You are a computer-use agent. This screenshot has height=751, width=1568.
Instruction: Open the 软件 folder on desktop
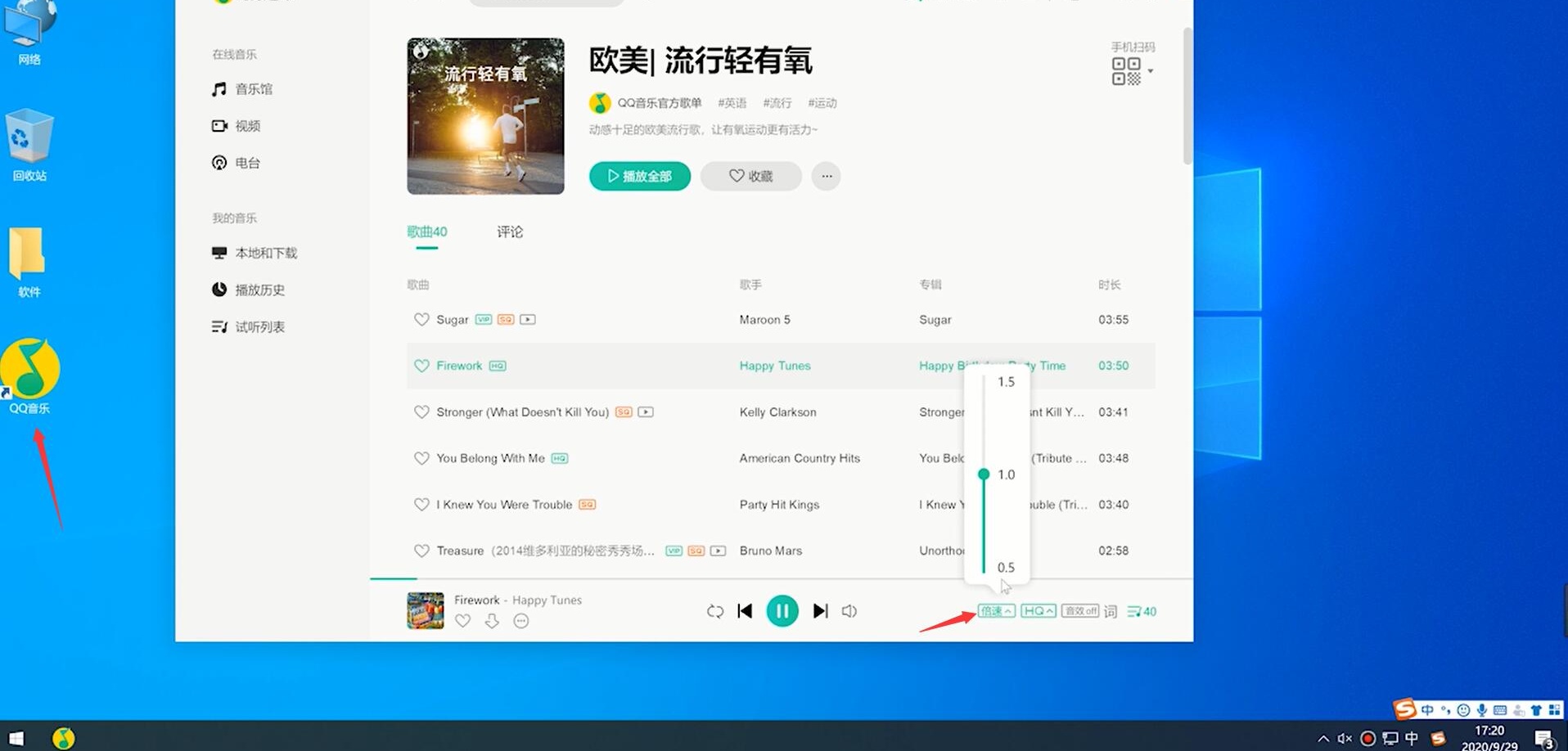click(x=29, y=263)
